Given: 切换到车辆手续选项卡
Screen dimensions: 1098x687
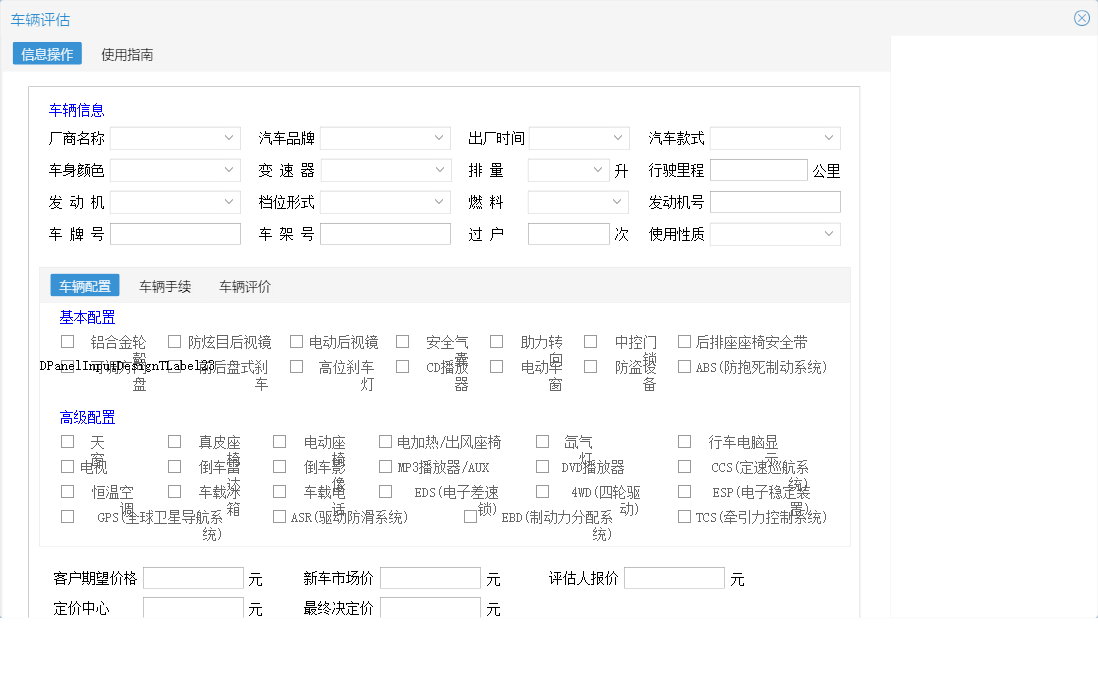Looking at the screenshot, I should point(164,285).
